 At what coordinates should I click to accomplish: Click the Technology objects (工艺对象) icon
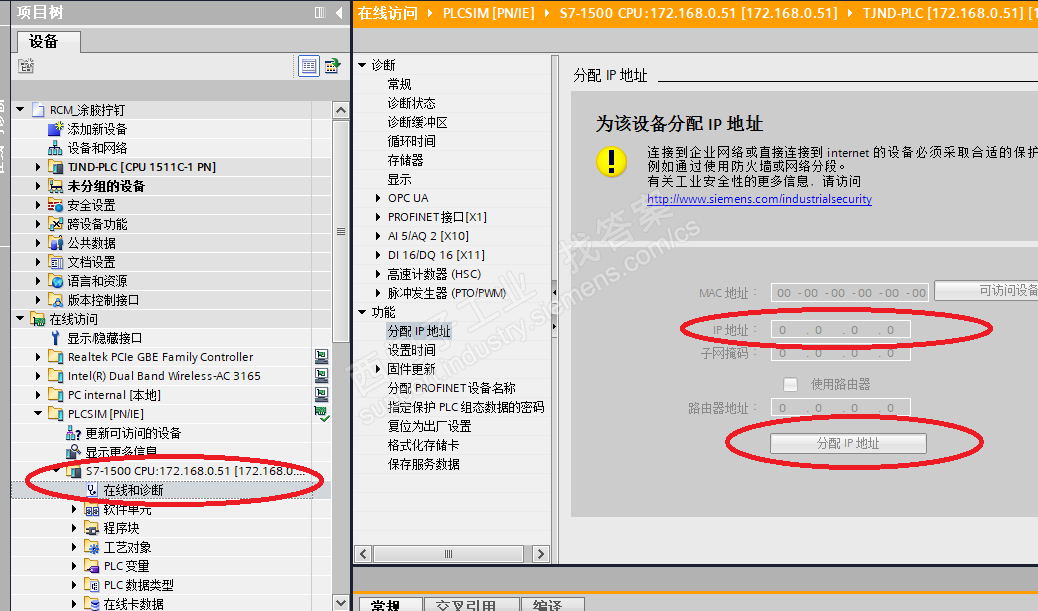click(92, 547)
